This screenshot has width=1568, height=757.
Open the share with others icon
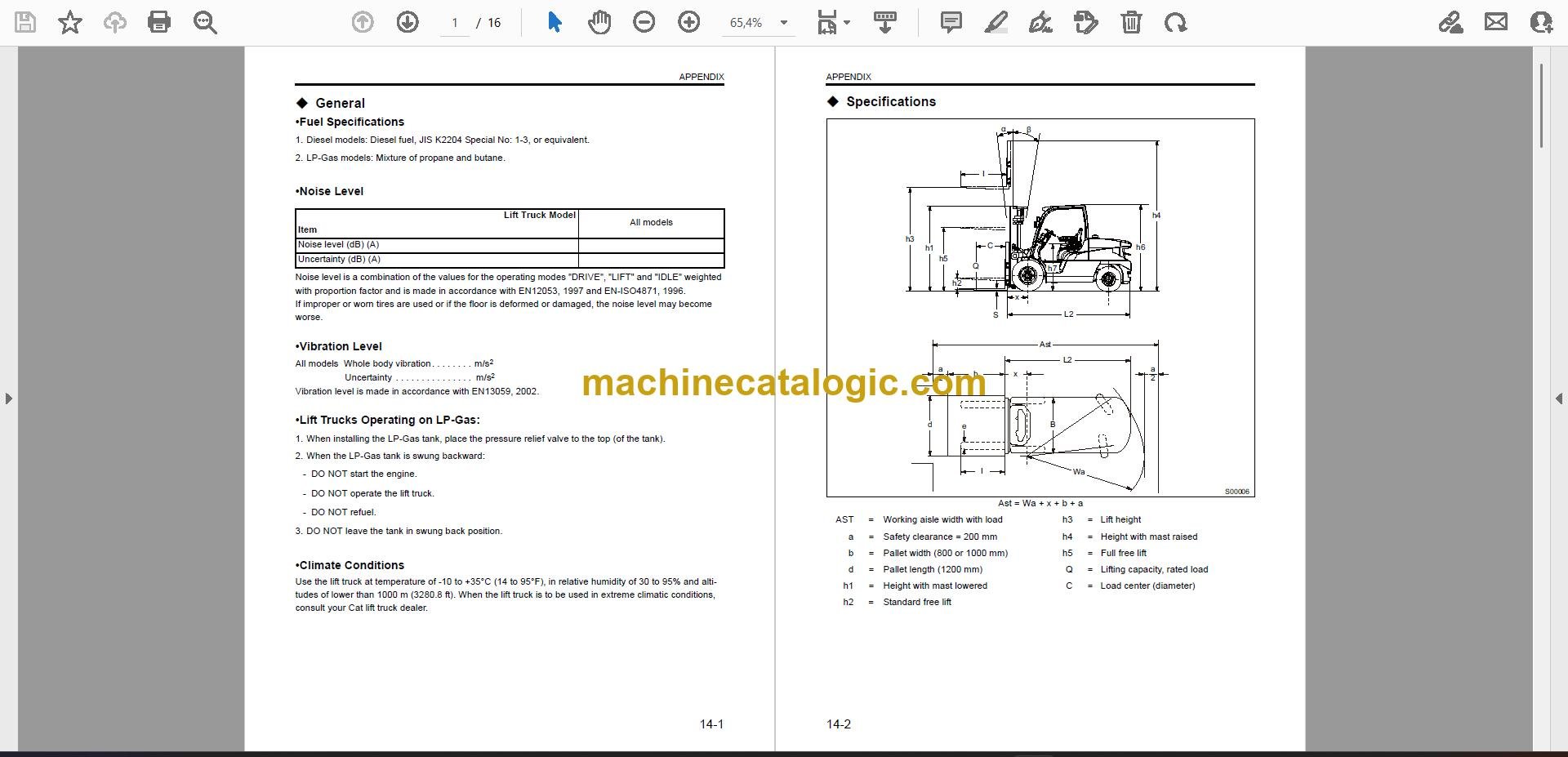1541,22
